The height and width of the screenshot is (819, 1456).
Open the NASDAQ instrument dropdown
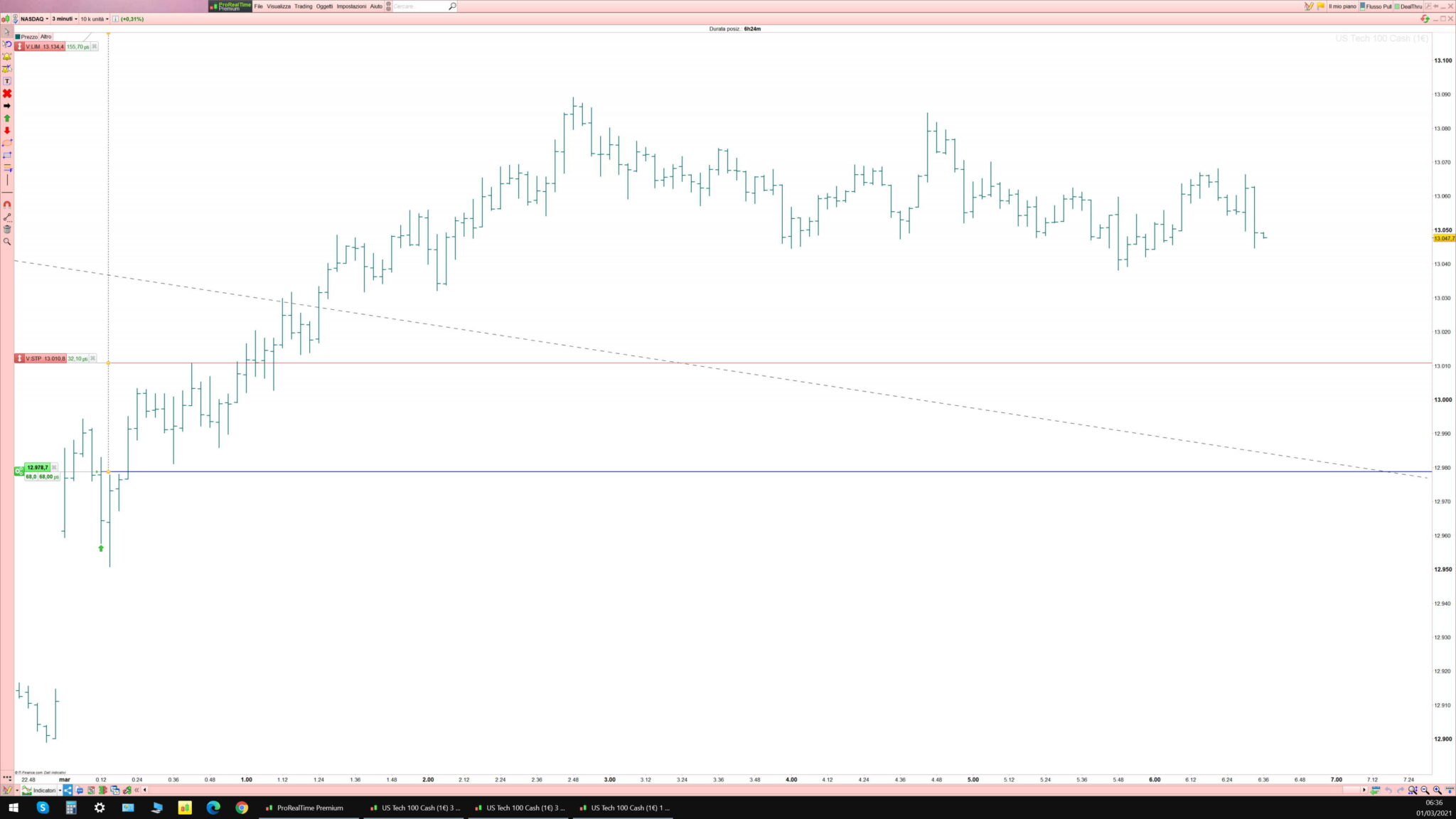[x=34, y=19]
